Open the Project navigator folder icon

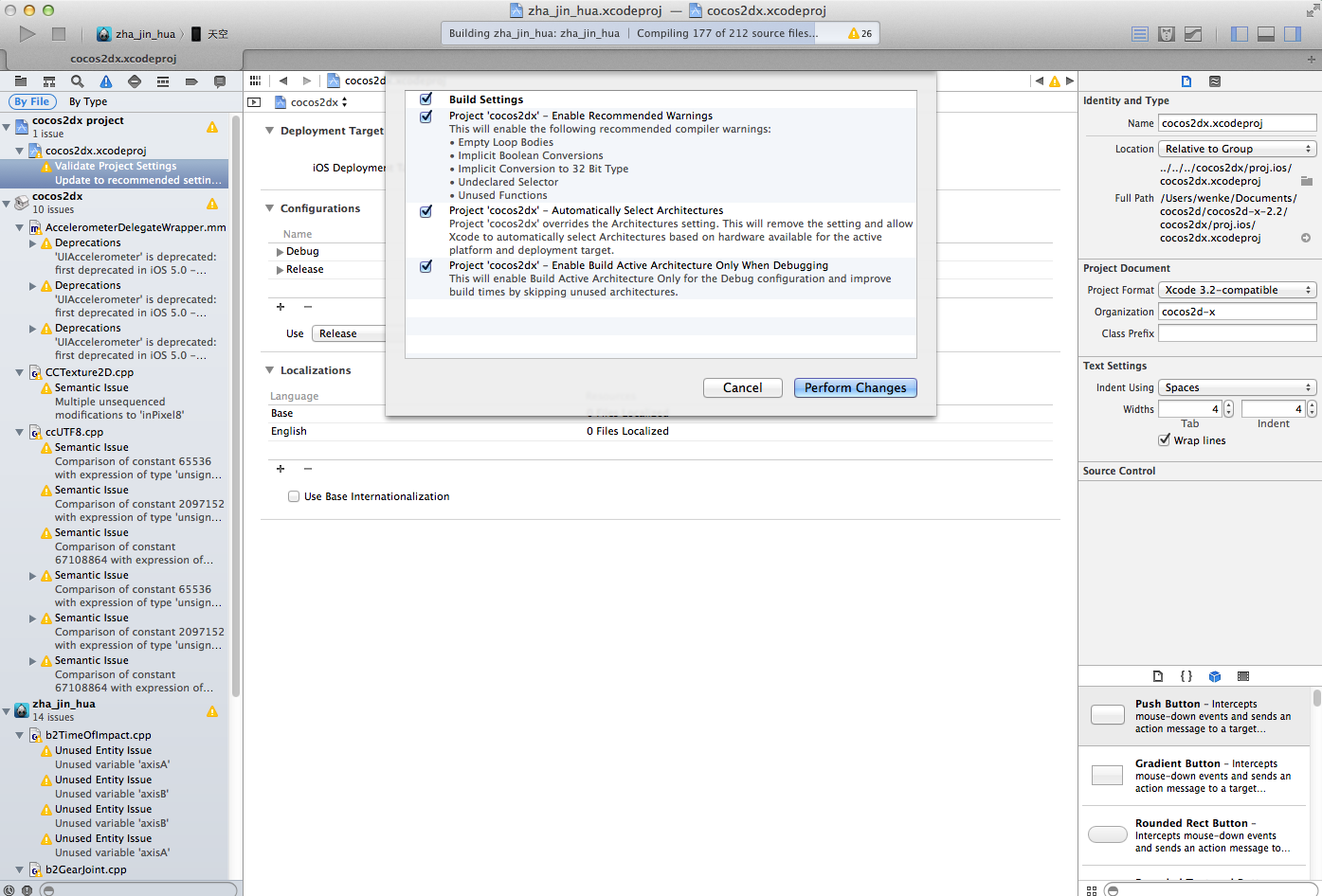click(21, 81)
